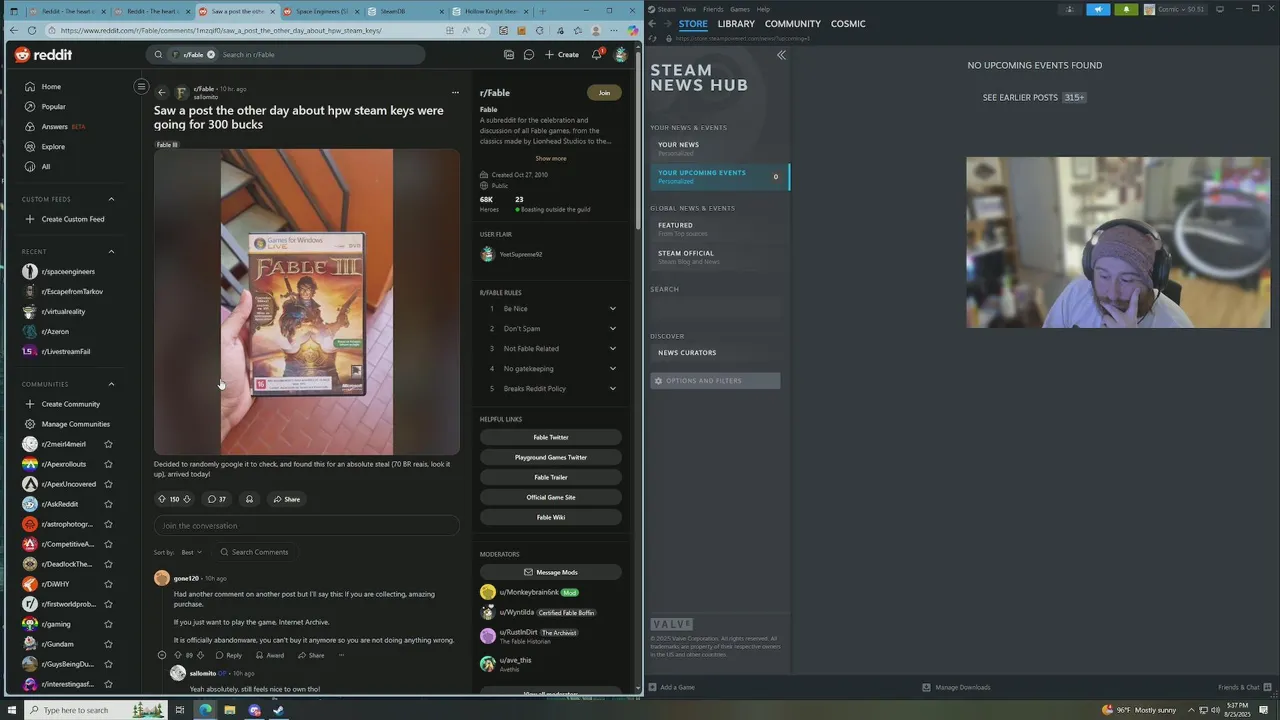1280x720 pixels.
Task: Favorite r/ApexUncovered with its star
Action: pos(108,484)
